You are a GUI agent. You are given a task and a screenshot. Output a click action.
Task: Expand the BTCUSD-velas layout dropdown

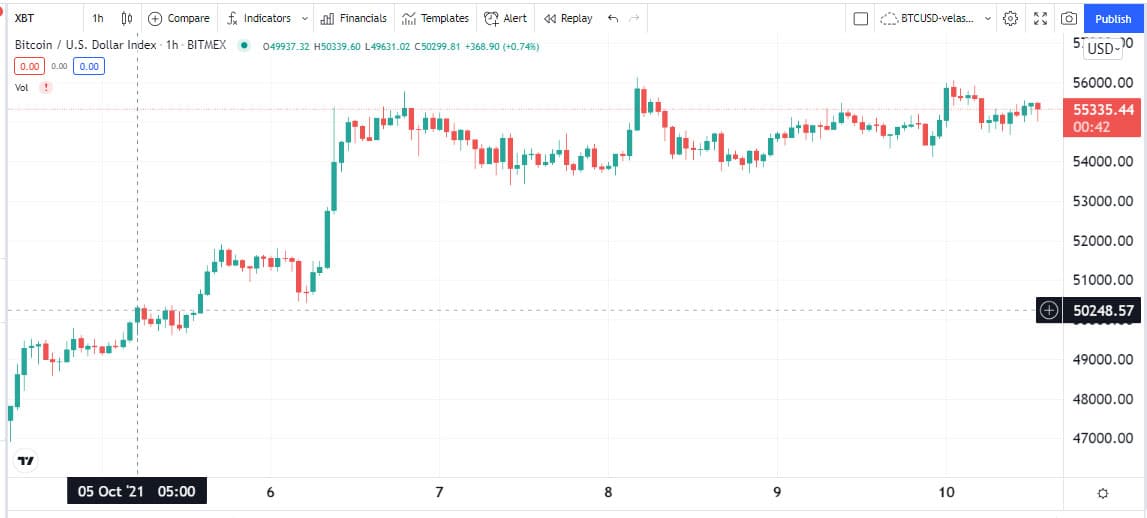point(988,19)
